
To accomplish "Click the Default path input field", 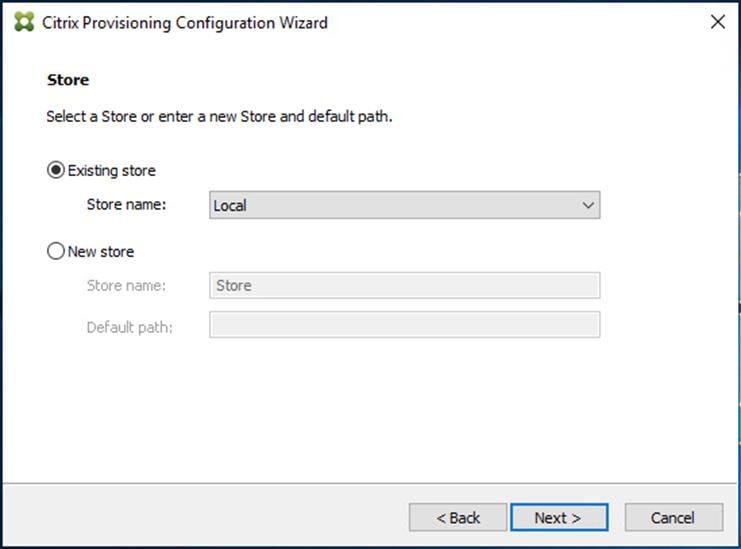I will click(405, 325).
